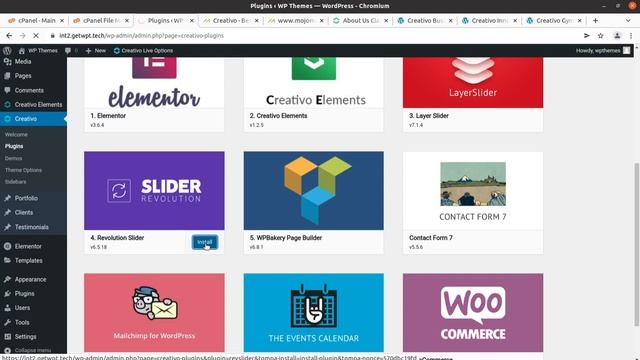Select '5. WPBakery Page Builder' title
This screenshot has width=640, height=360.
[286, 238]
